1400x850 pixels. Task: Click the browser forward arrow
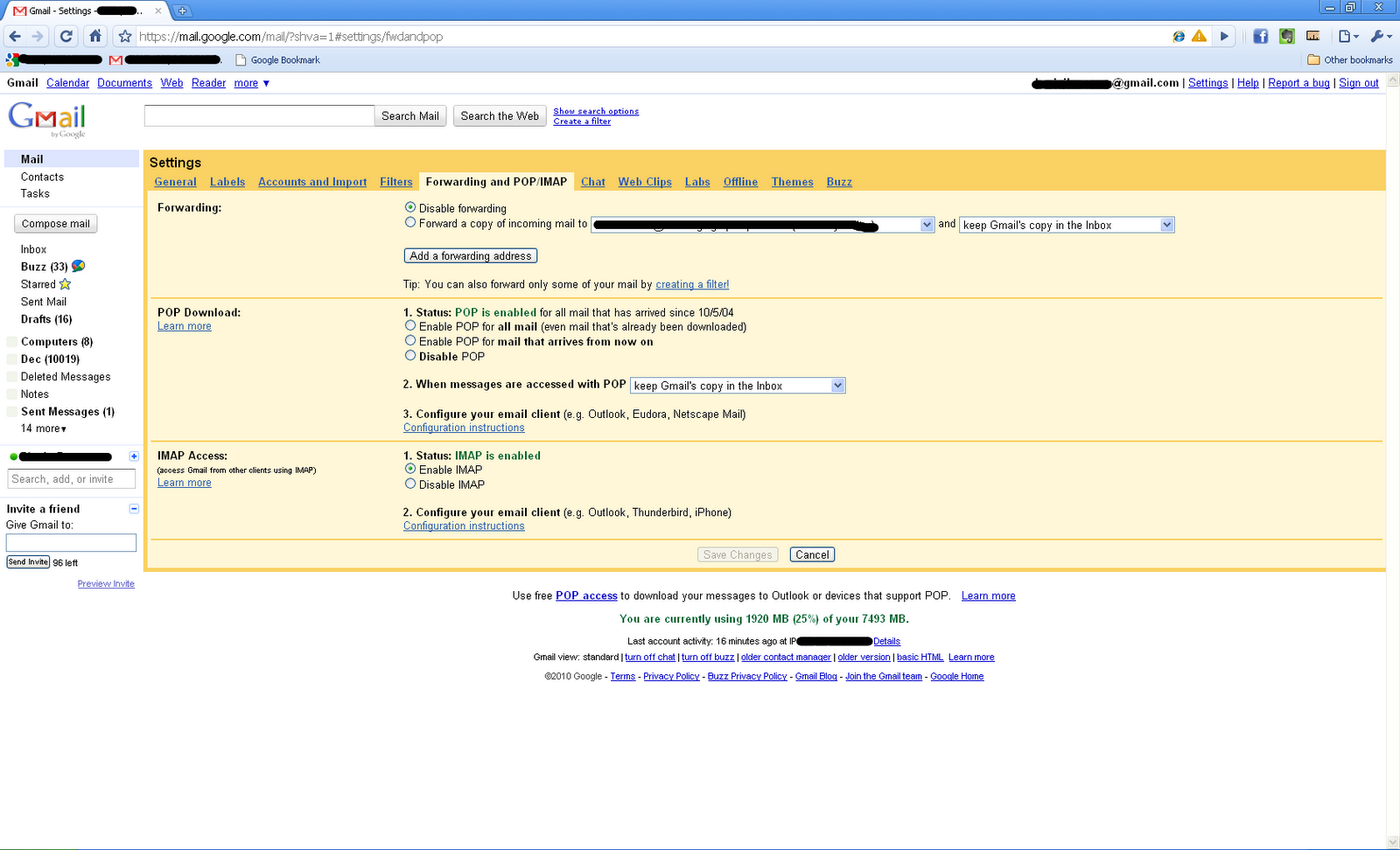38,37
